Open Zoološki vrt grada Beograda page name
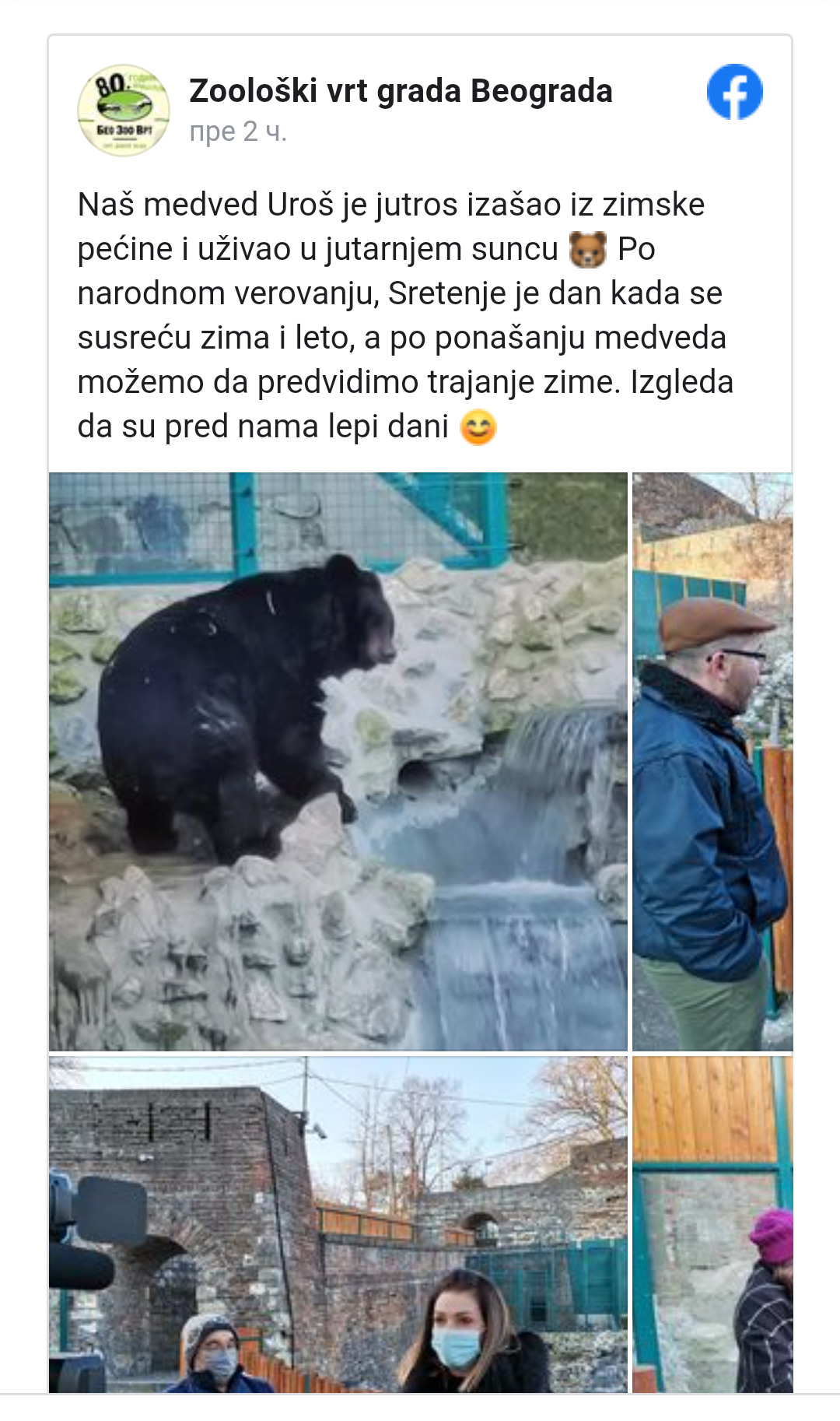The width and height of the screenshot is (840, 1421). [401, 91]
